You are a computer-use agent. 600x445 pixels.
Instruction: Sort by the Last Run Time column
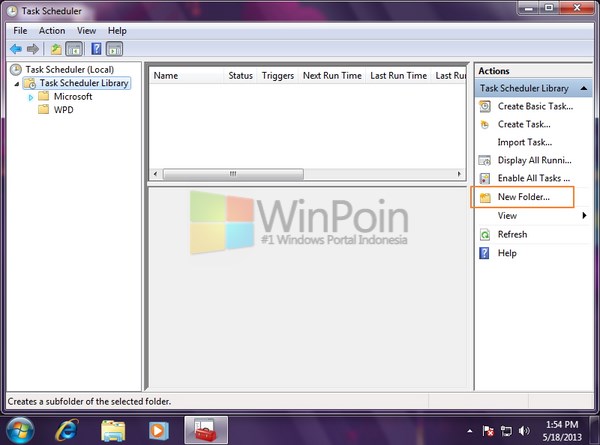(398, 75)
